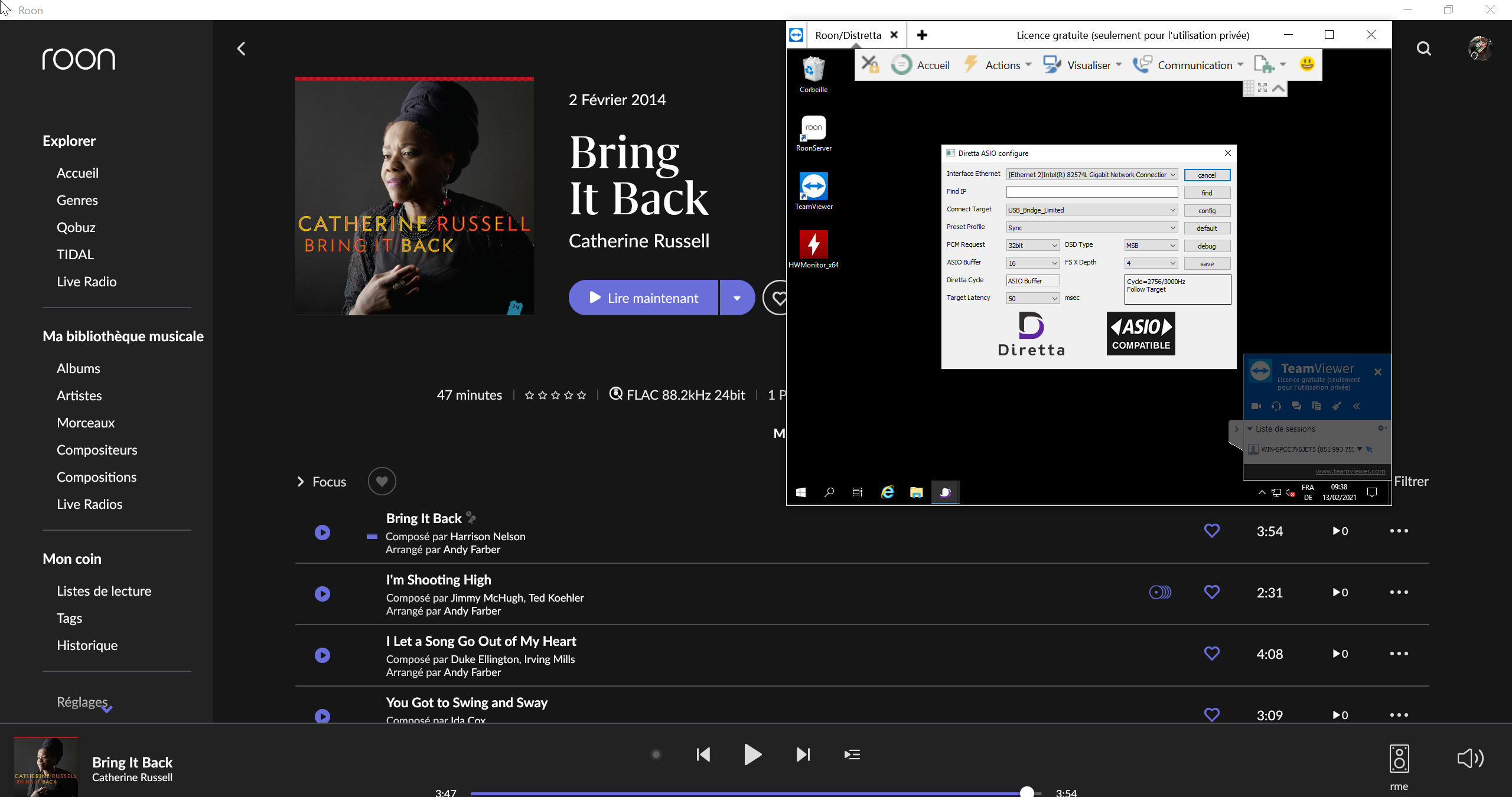This screenshot has height=797, width=1512.
Task: Click the back arrow in Roon
Action: click(241, 48)
